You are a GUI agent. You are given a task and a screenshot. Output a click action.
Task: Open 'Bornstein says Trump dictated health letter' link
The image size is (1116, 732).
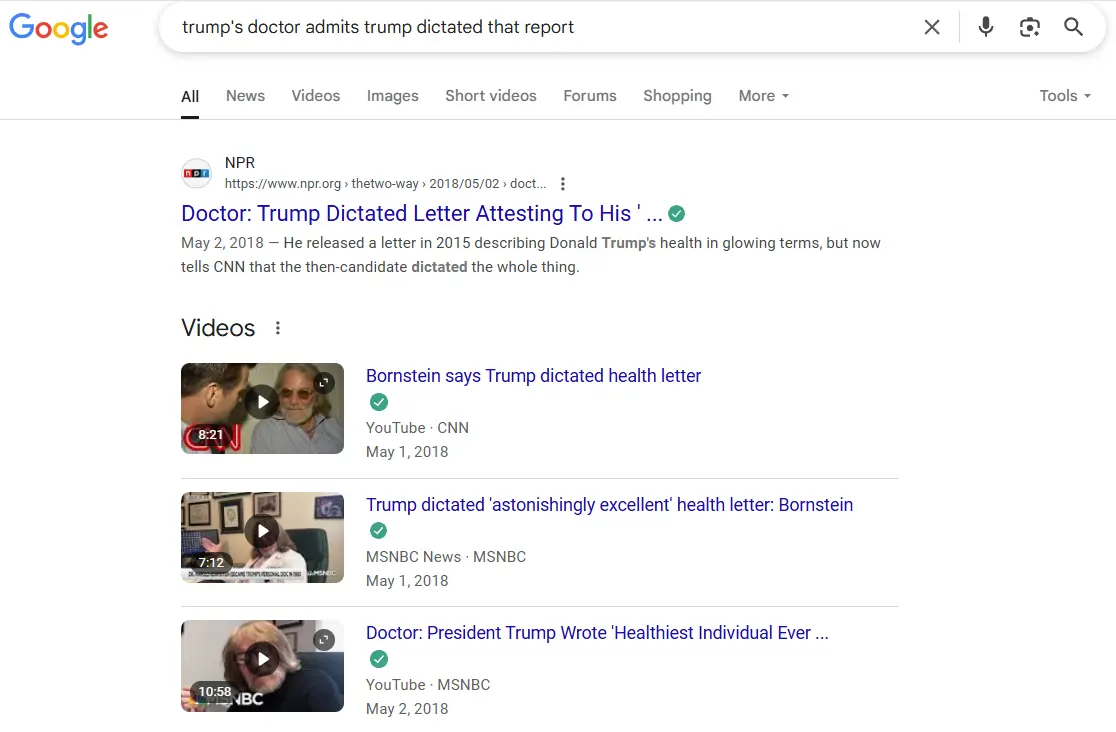pos(533,376)
